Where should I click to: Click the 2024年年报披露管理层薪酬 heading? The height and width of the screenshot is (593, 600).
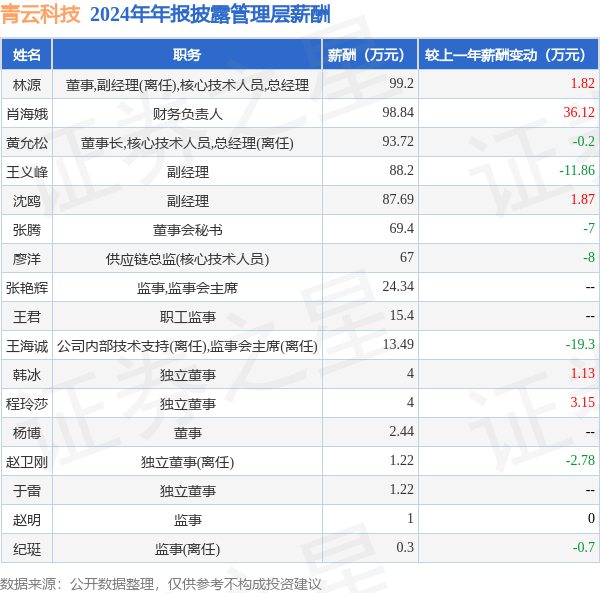[210, 15]
